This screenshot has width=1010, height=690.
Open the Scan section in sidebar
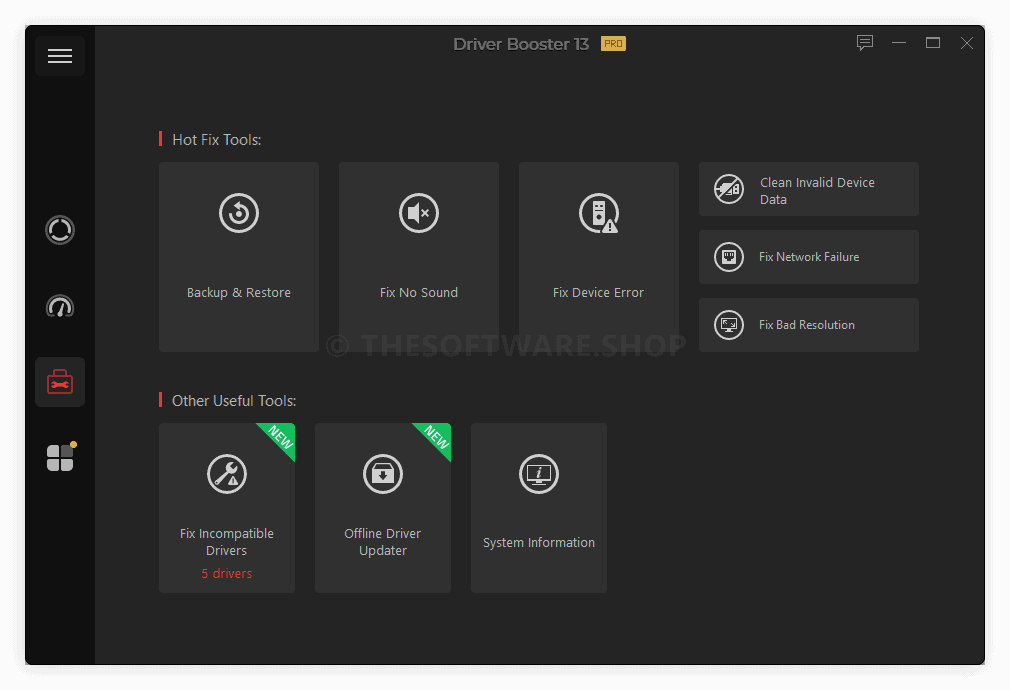60,230
